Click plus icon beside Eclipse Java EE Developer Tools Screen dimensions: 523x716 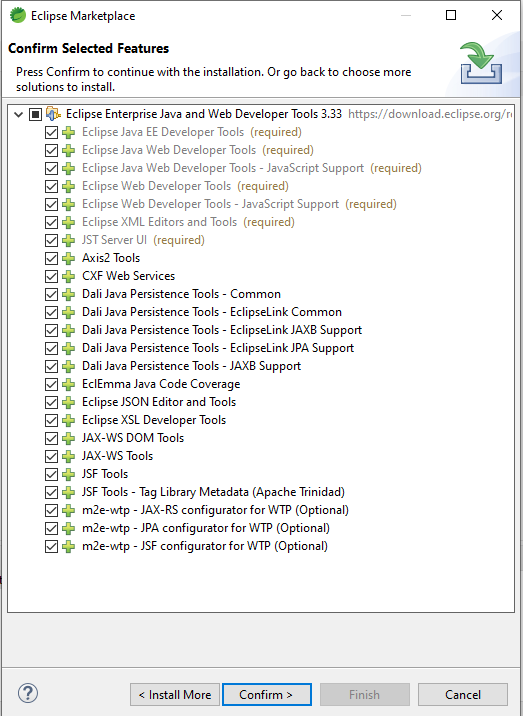(x=69, y=132)
